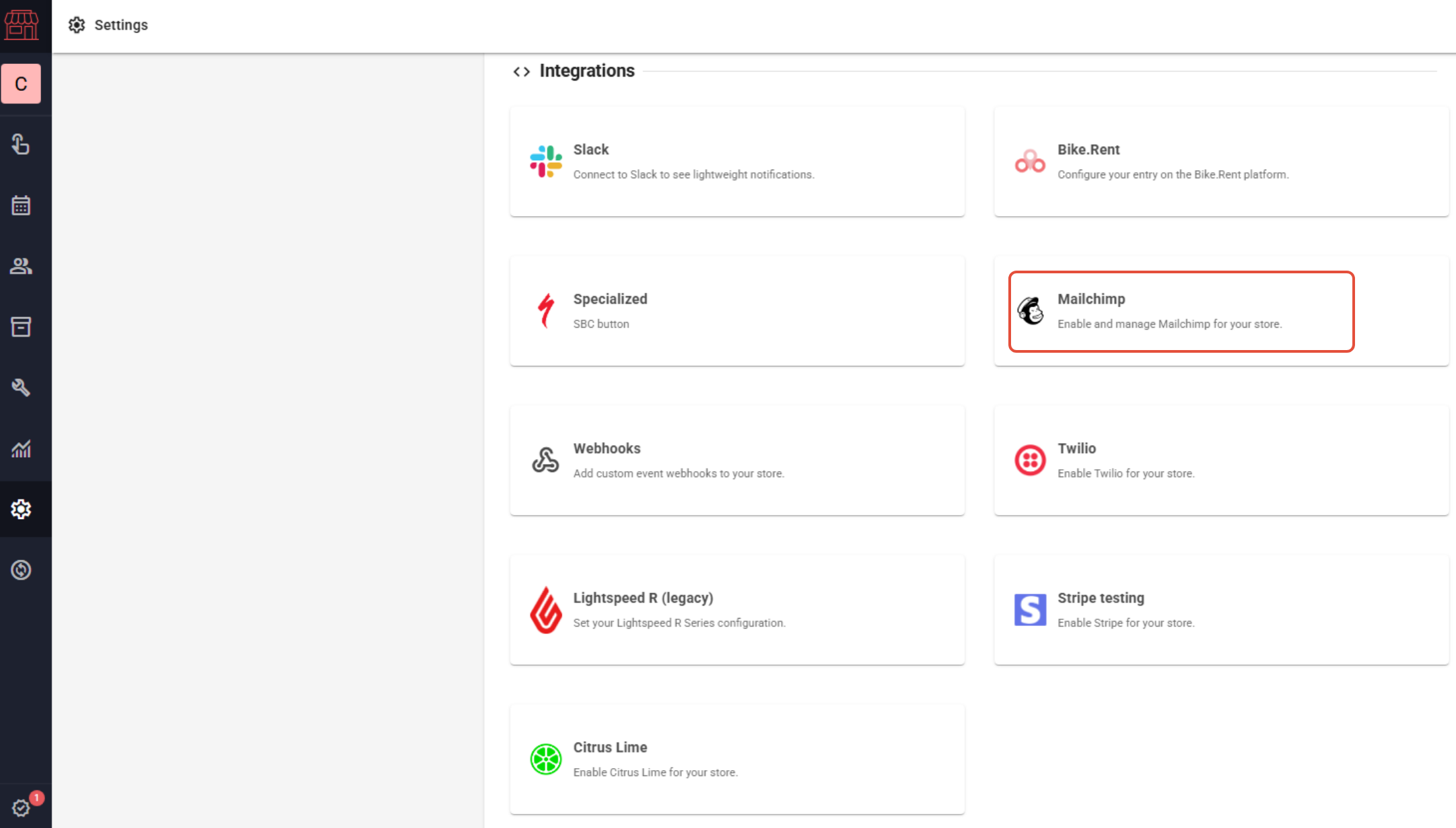Open the Bike.Rent integration card

click(1221, 162)
